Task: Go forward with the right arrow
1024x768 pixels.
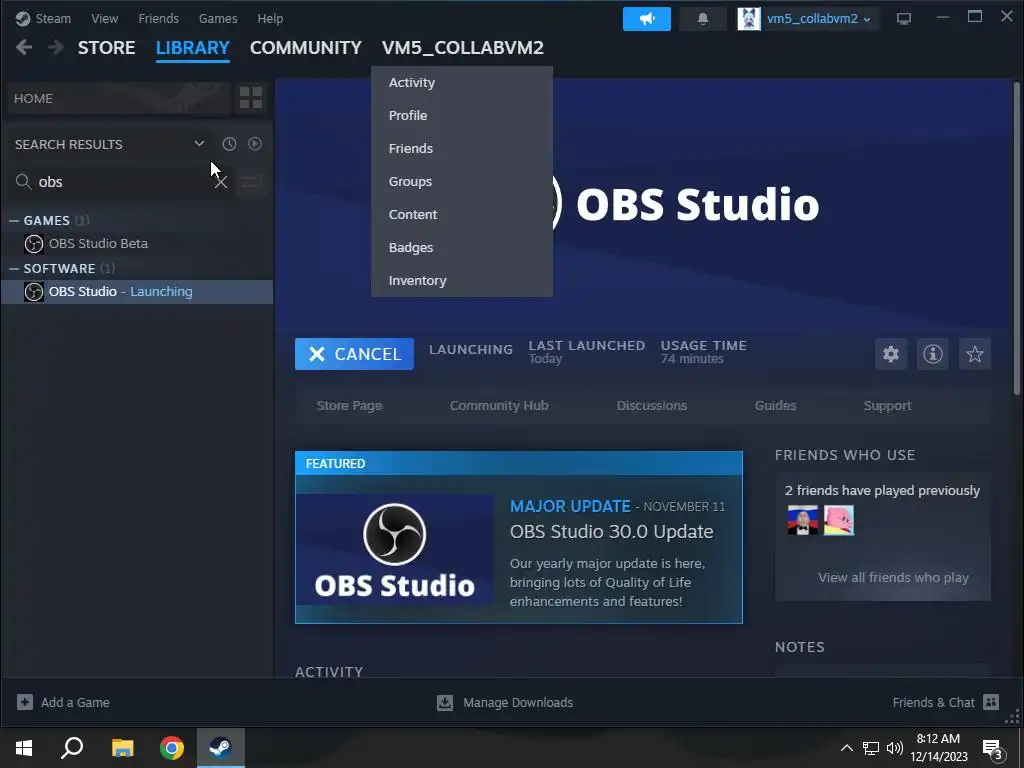Action: [x=56, y=47]
